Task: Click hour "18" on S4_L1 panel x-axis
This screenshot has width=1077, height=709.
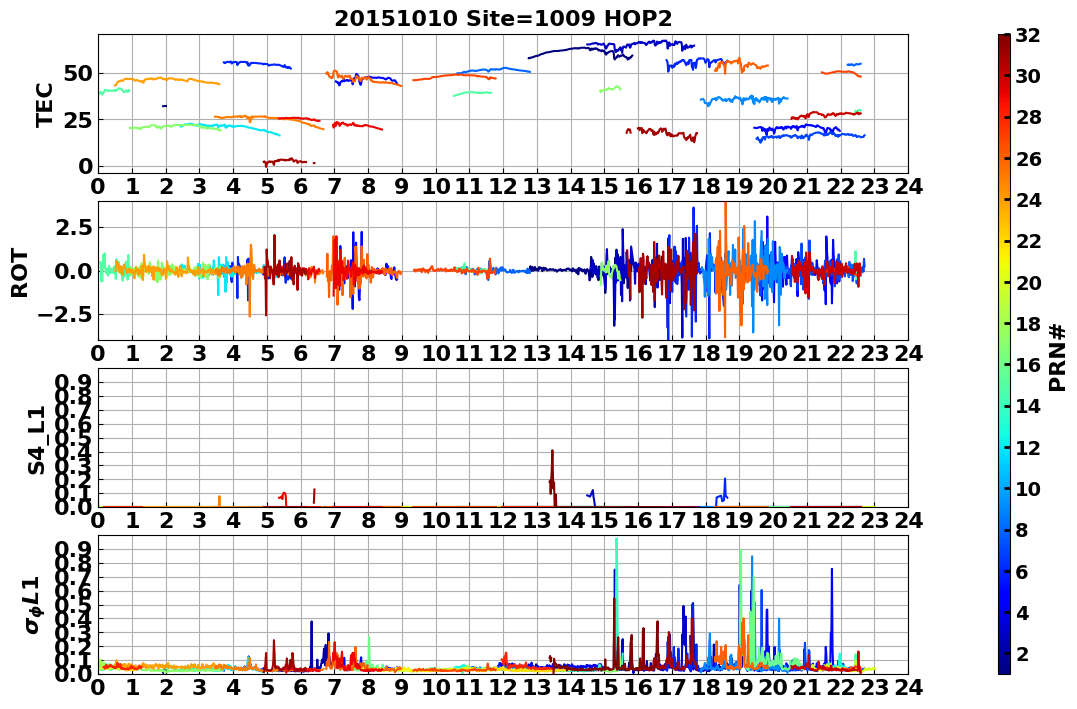Action: pos(705,521)
